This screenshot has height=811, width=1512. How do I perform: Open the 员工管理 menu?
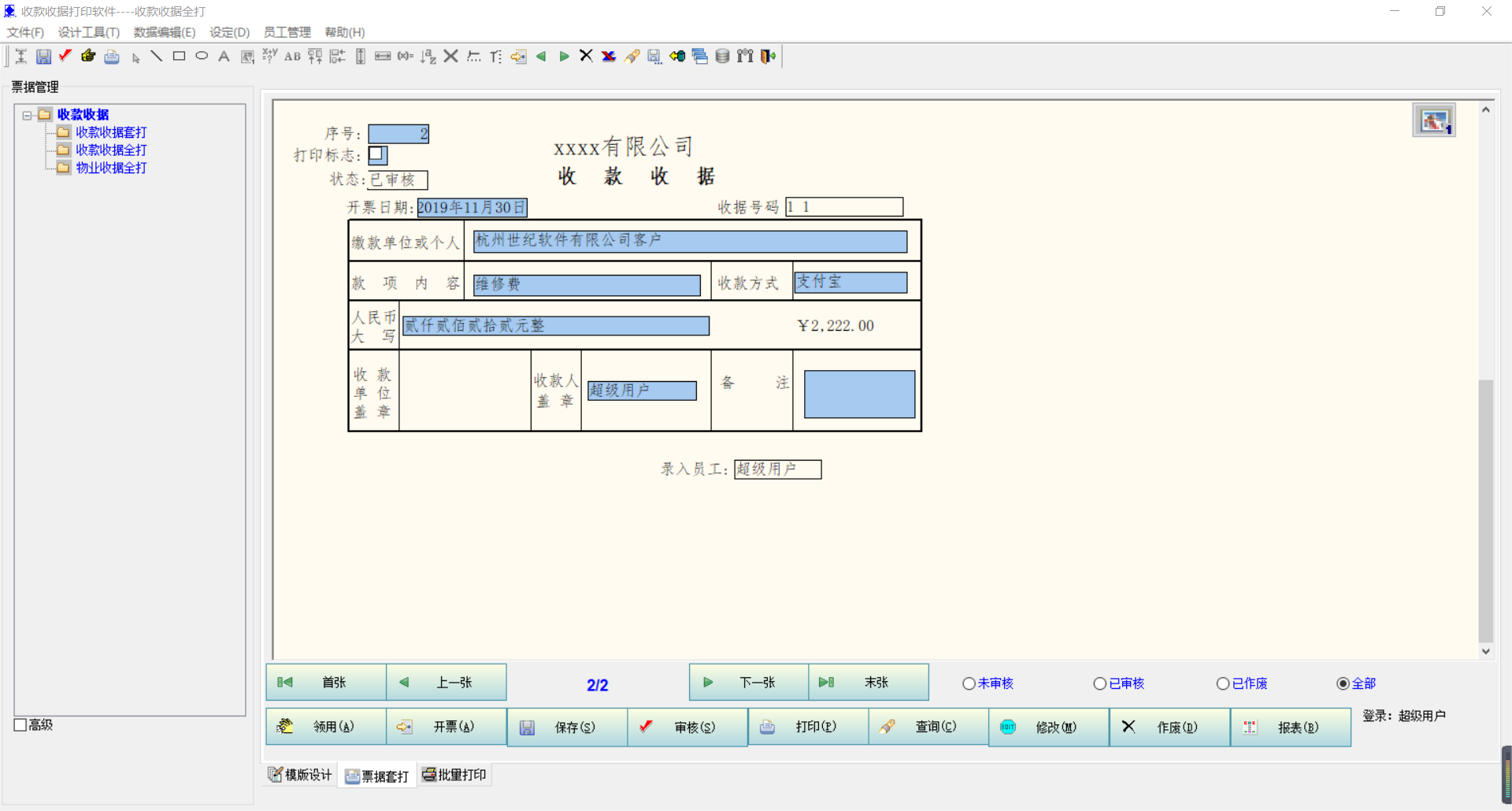287,32
